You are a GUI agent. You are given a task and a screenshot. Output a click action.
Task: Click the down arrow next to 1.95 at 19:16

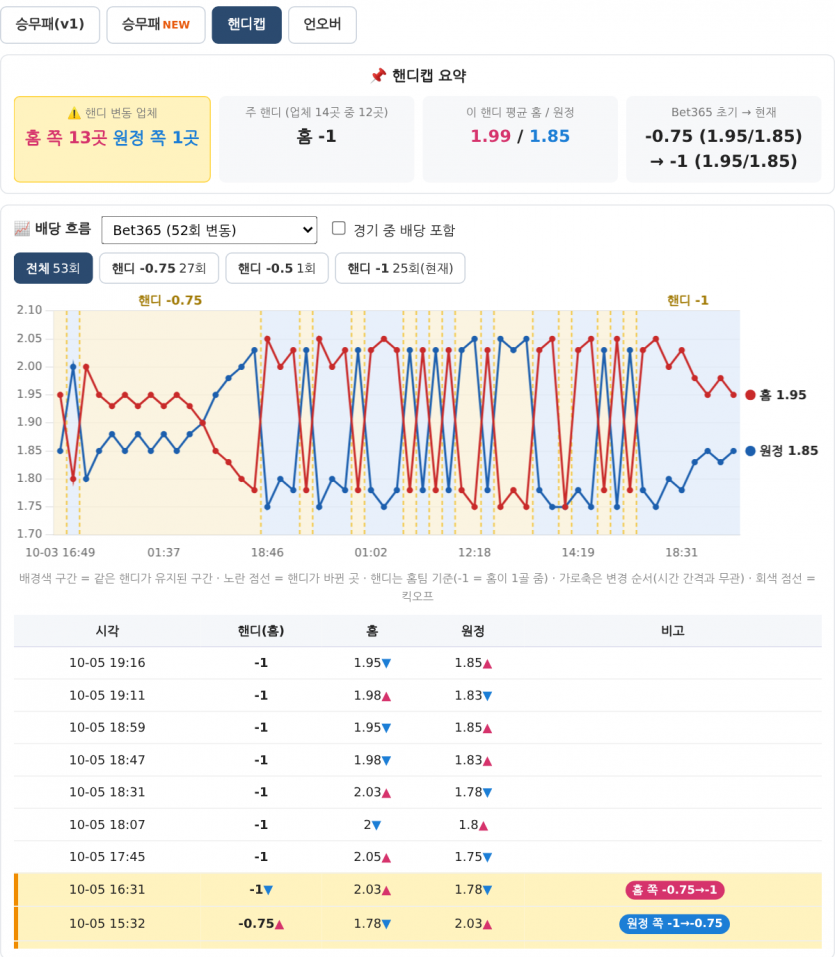[x=386, y=663]
